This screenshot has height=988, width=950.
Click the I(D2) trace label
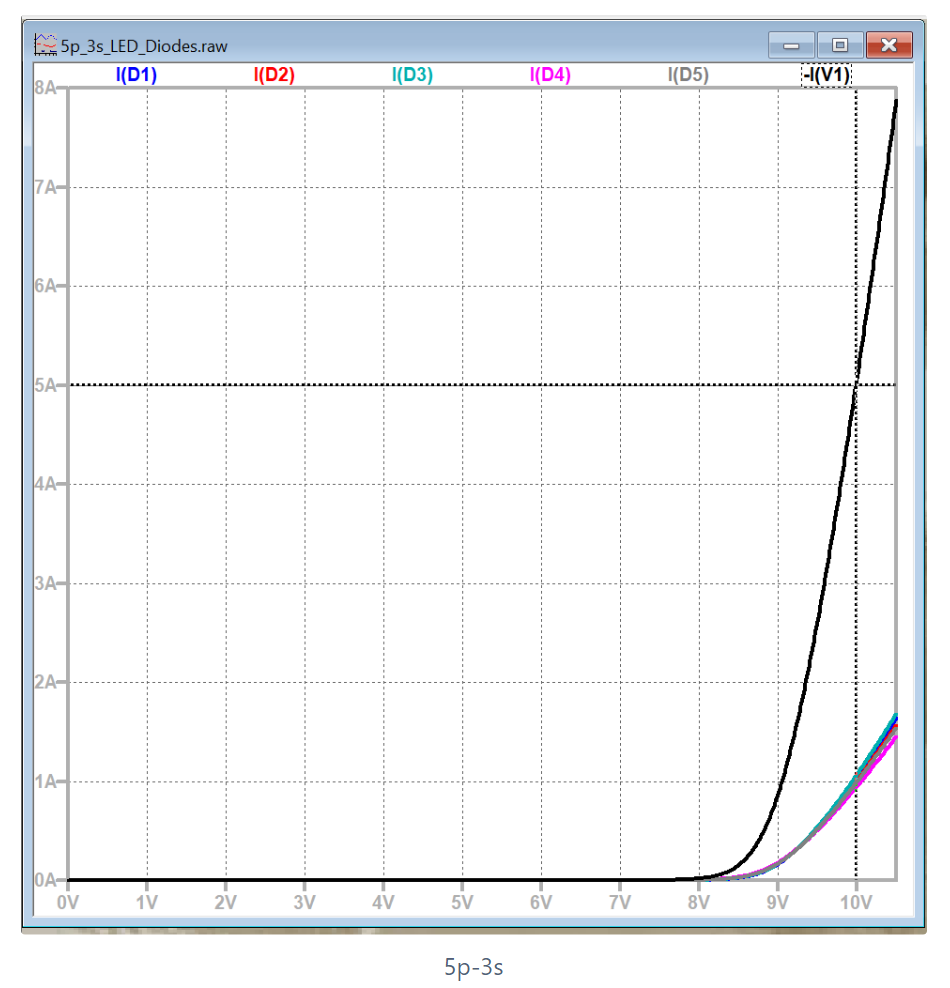pos(274,75)
